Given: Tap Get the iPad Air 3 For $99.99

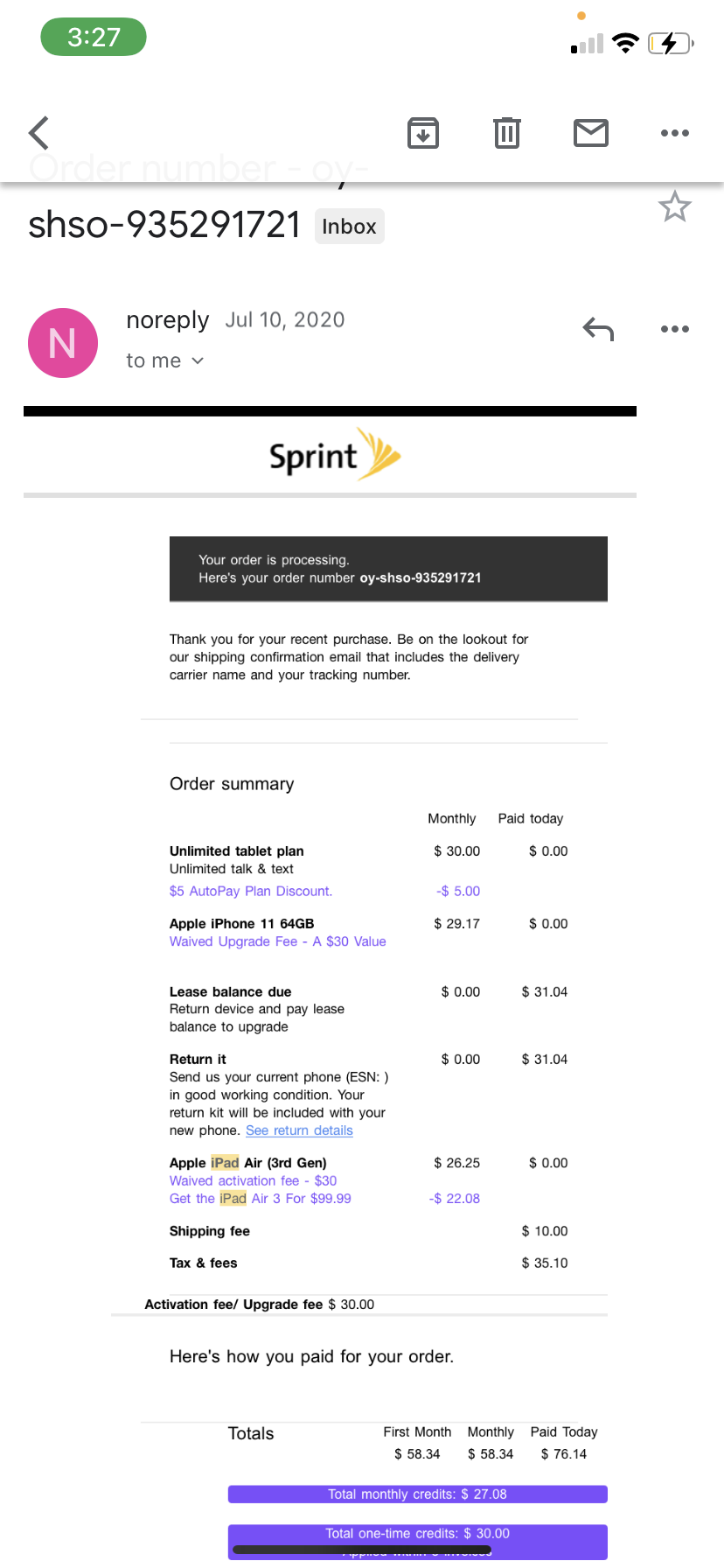Looking at the screenshot, I should (261, 1199).
